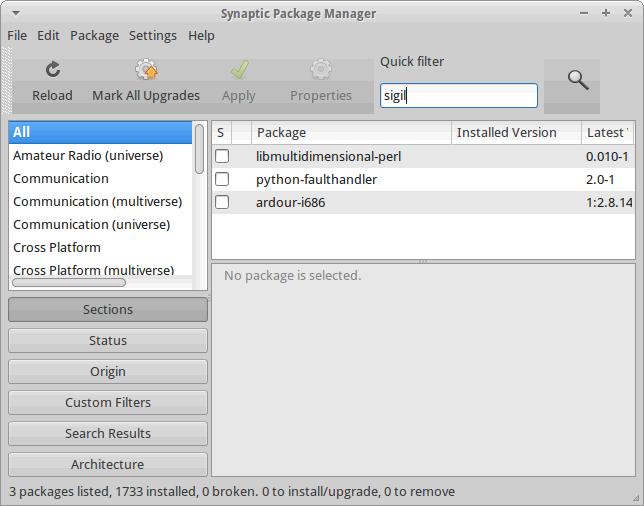Mark the libmultidimensional-perl checkbox
644x506 pixels.
coord(222,157)
